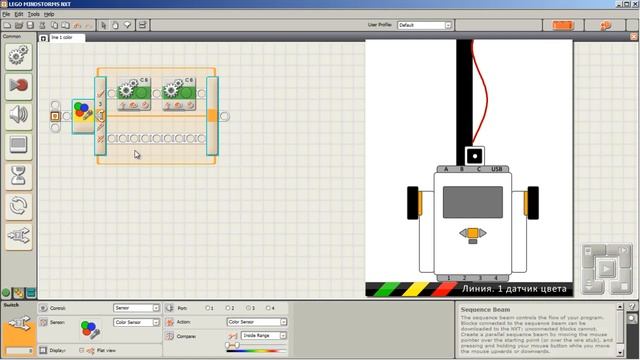Open the File menu
This screenshot has height=360, width=640.
[x=6, y=14]
